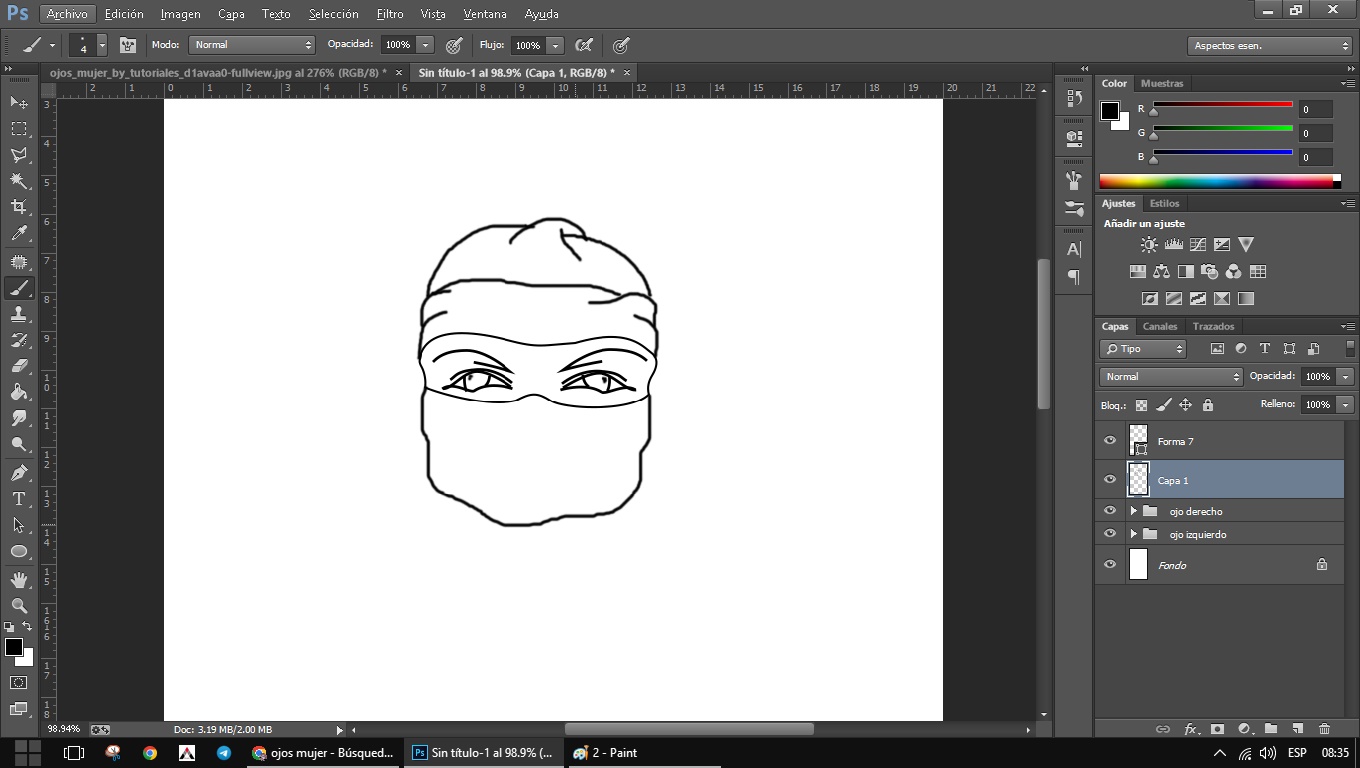Click the red R slider
Viewport: 1360px width, 768px height.
(x=1223, y=106)
